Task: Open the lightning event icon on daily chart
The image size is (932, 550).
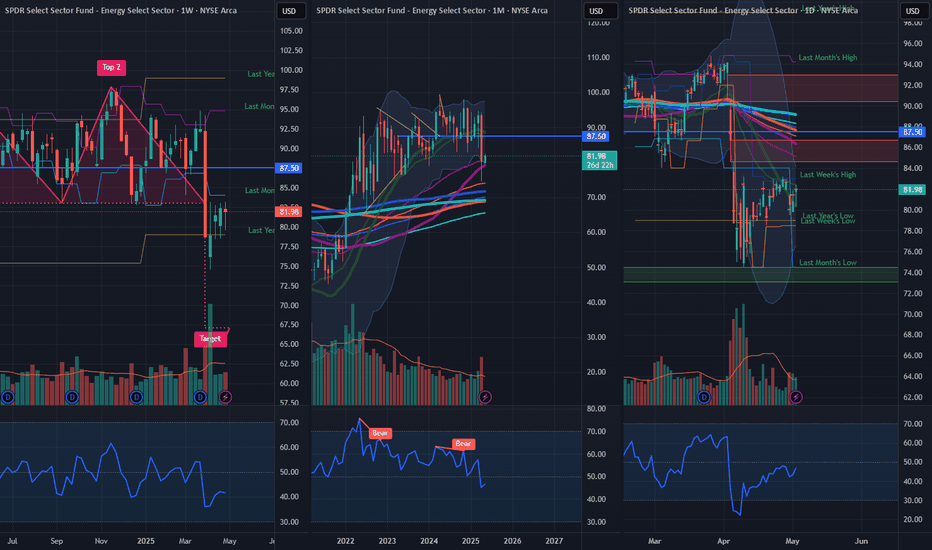Action: 796,397
